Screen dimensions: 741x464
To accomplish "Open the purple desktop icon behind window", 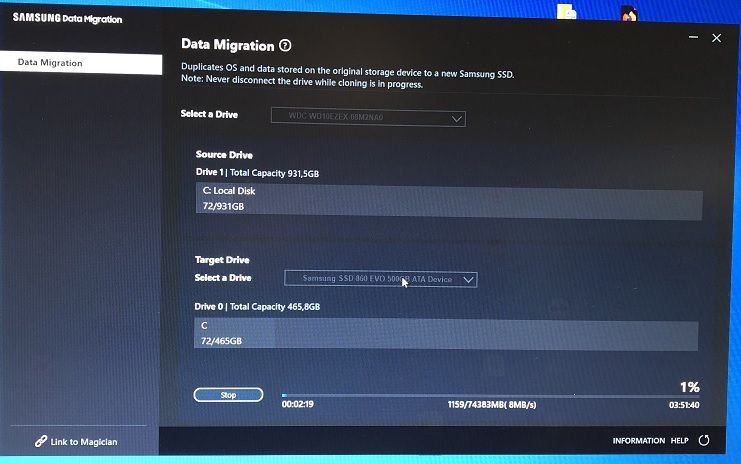I will pyautogui.click(x=629, y=13).
